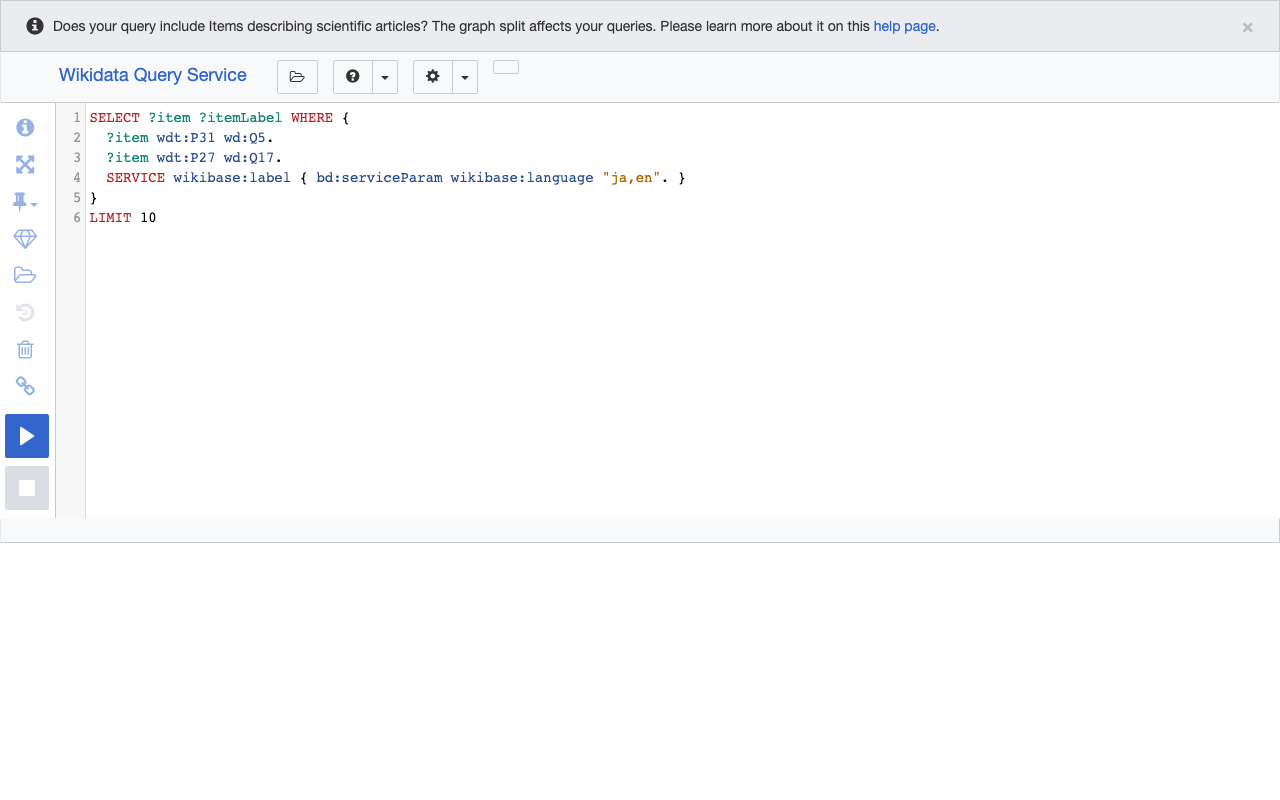The height and width of the screenshot is (800, 1280).
Task: Open the graph split help page
Action: click(x=904, y=26)
